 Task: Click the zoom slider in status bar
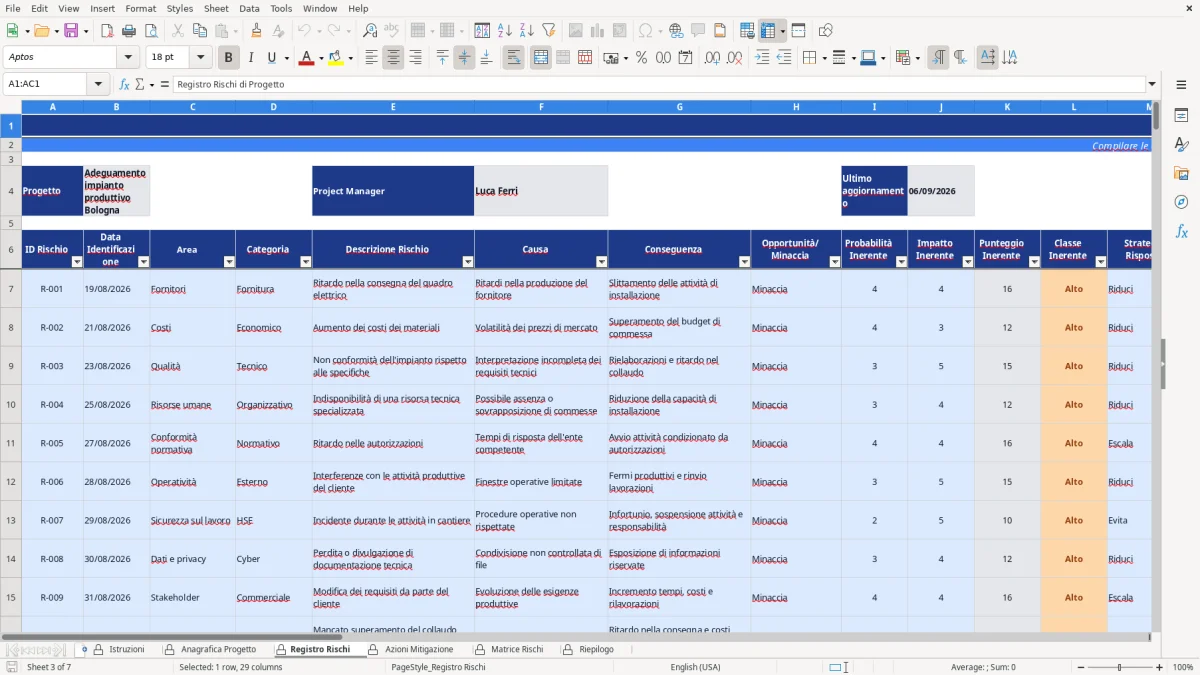tap(1119, 667)
